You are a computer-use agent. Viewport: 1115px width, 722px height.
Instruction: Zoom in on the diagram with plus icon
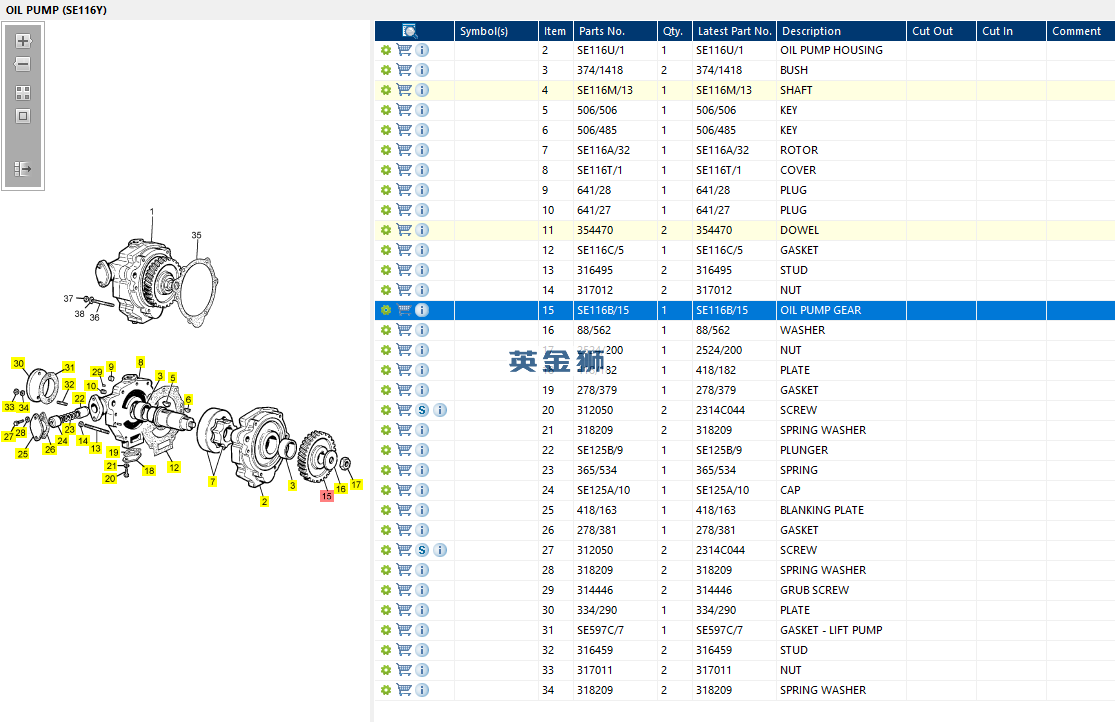point(23,41)
